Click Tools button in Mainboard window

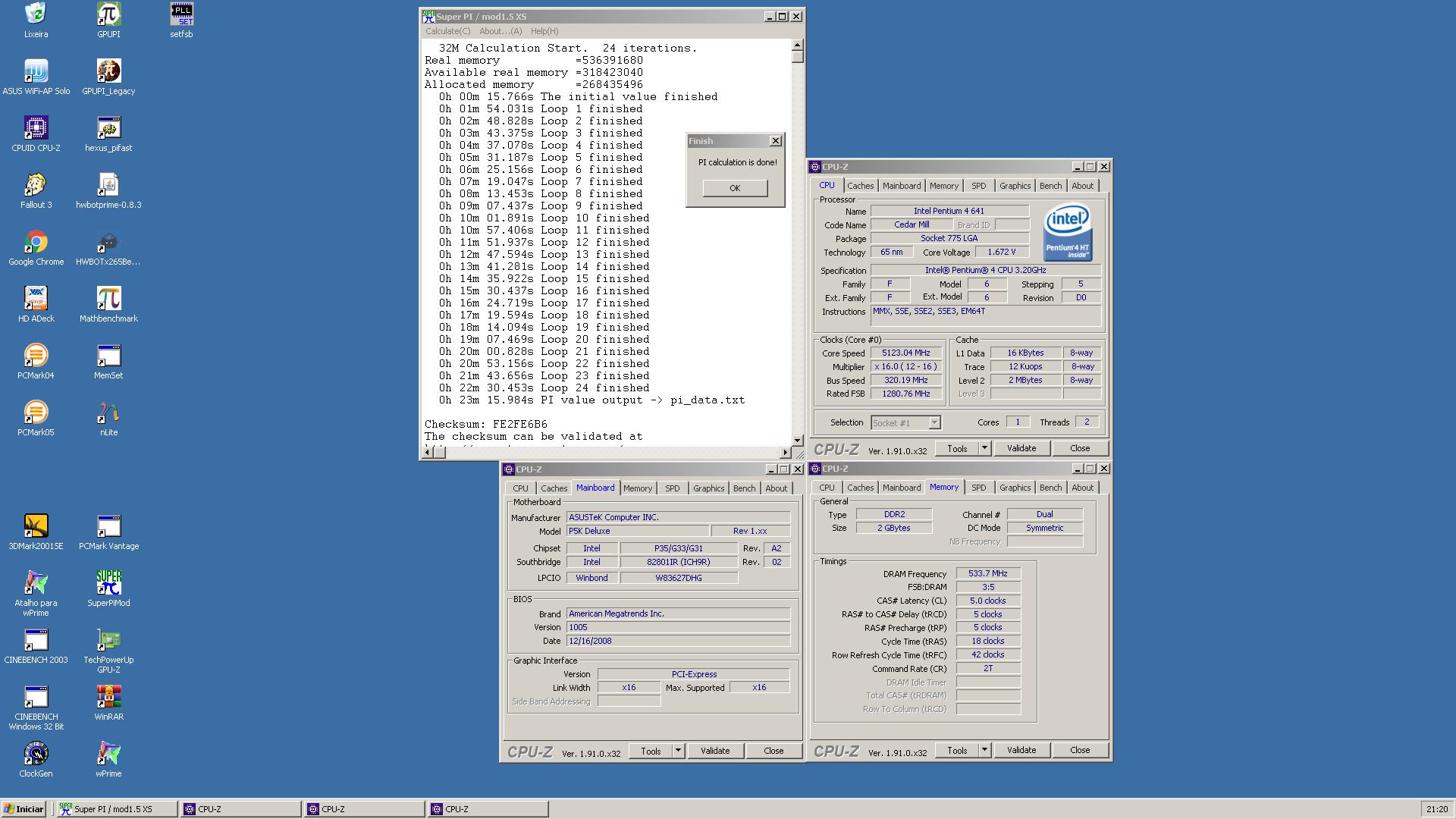(x=651, y=751)
